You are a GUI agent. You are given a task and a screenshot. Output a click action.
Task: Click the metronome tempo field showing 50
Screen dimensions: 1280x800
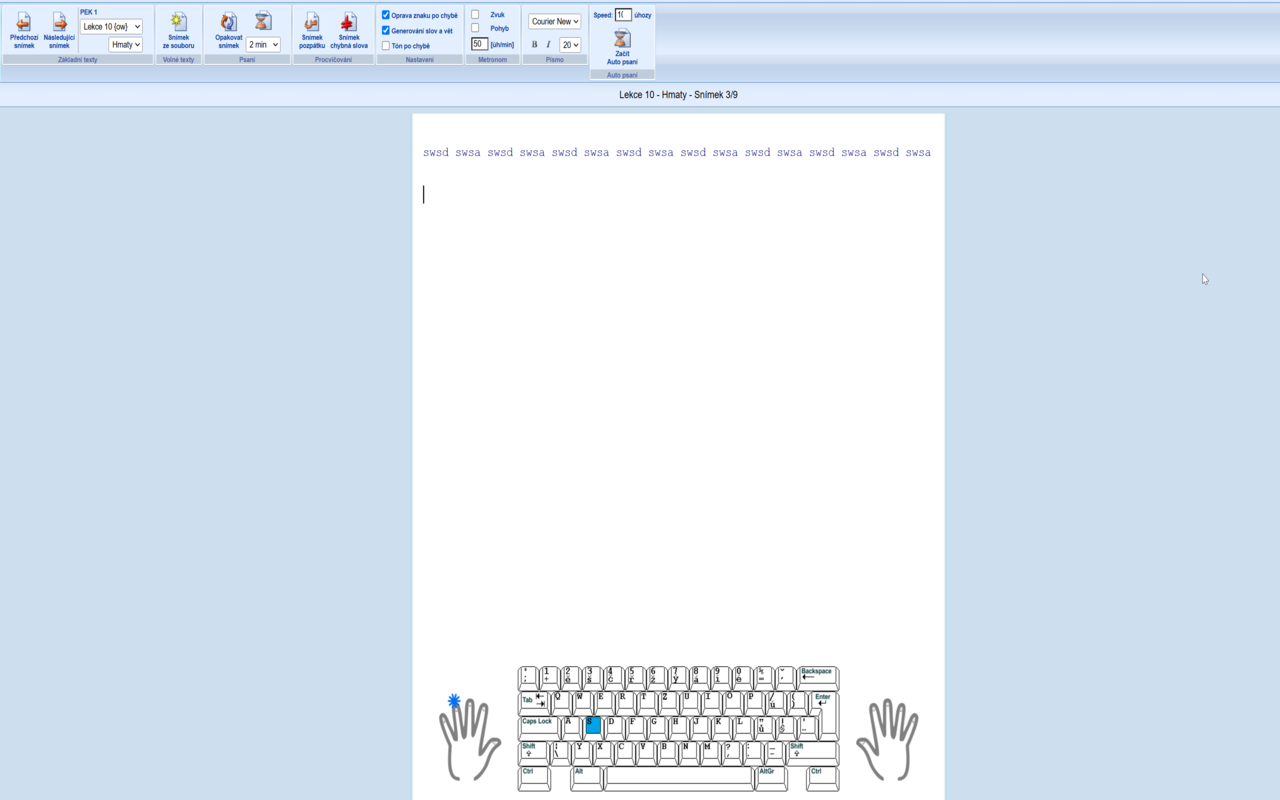point(479,44)
